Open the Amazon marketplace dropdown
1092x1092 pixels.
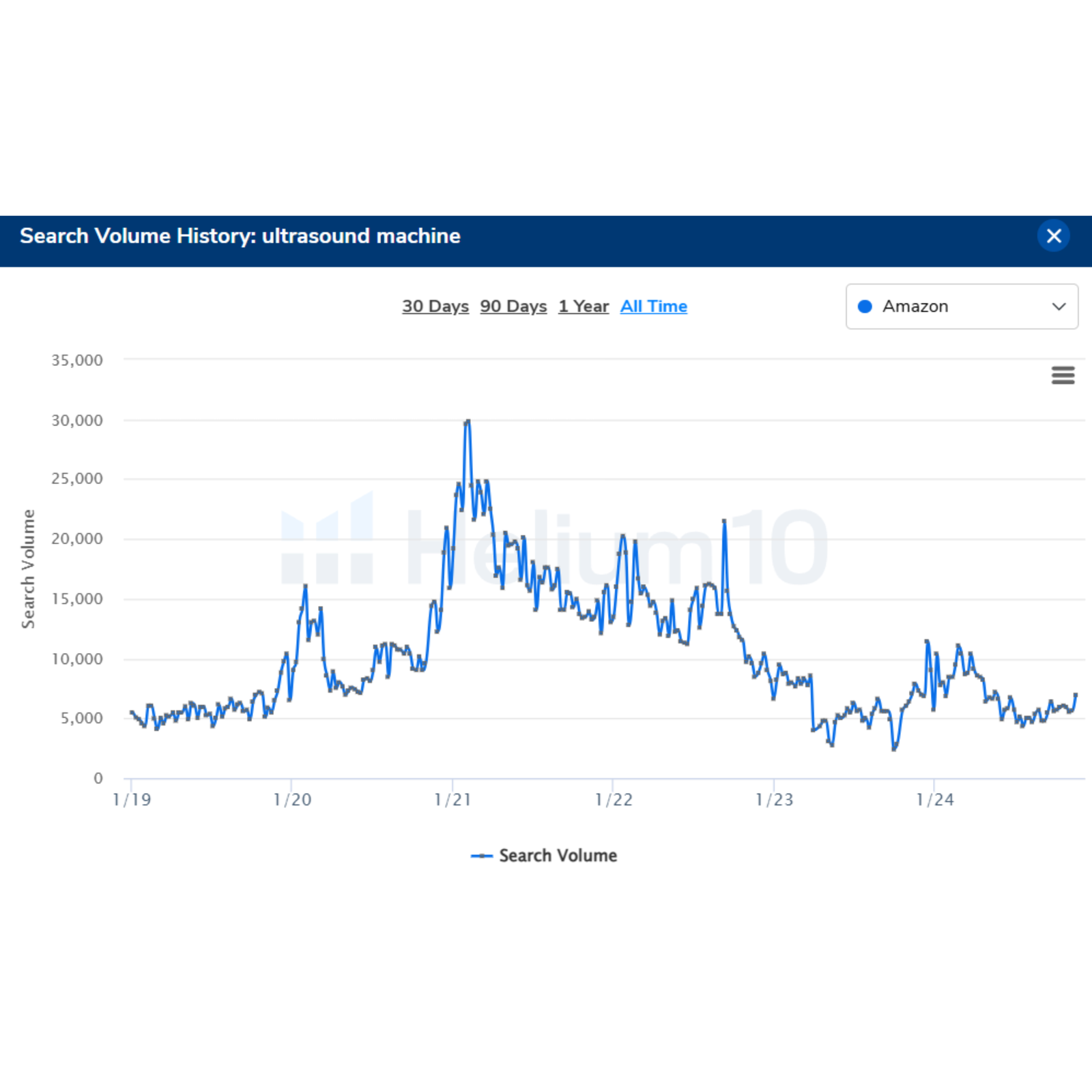click(962, 306)
